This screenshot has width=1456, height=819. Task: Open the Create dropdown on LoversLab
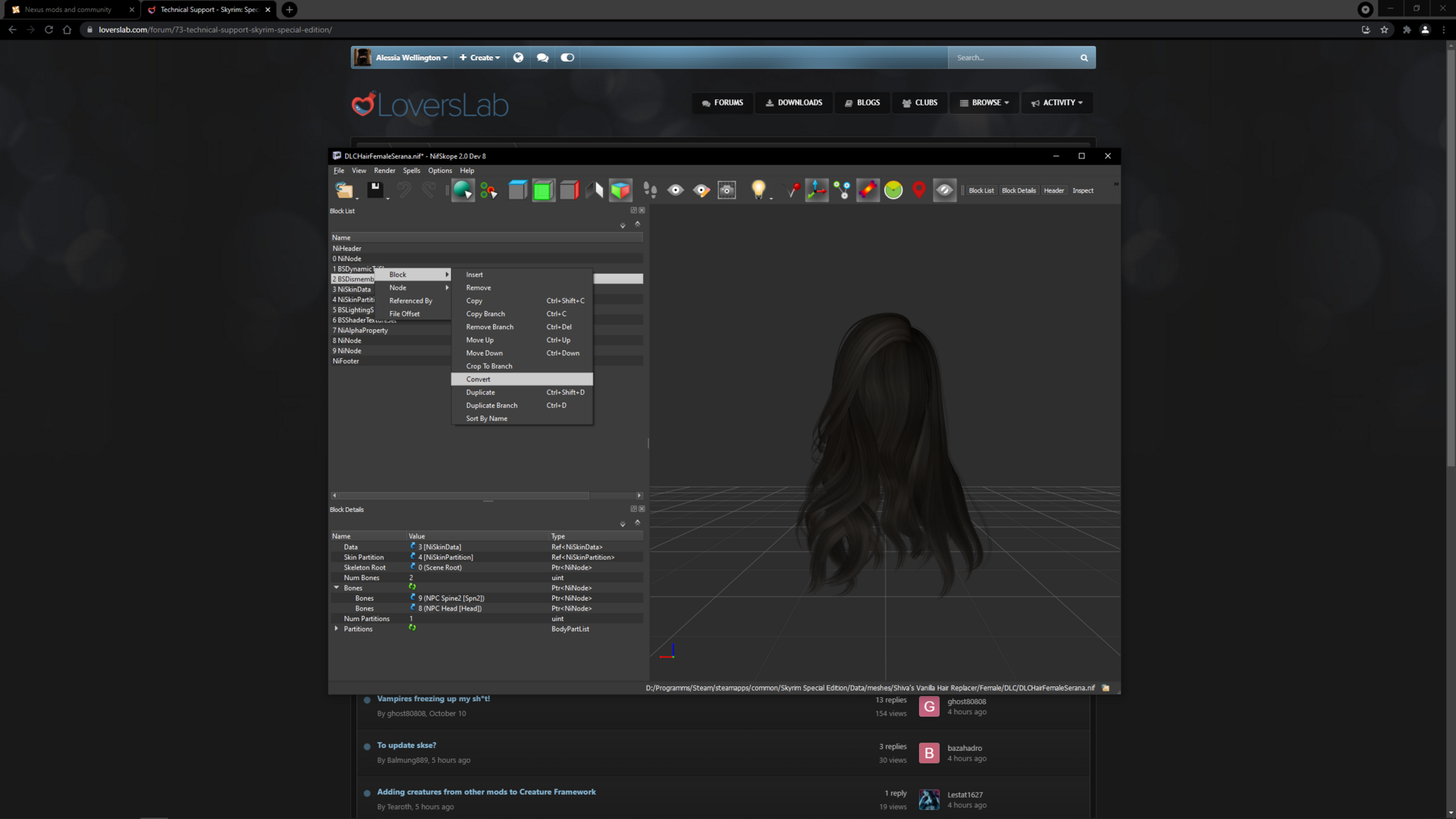tap(479, 58)
